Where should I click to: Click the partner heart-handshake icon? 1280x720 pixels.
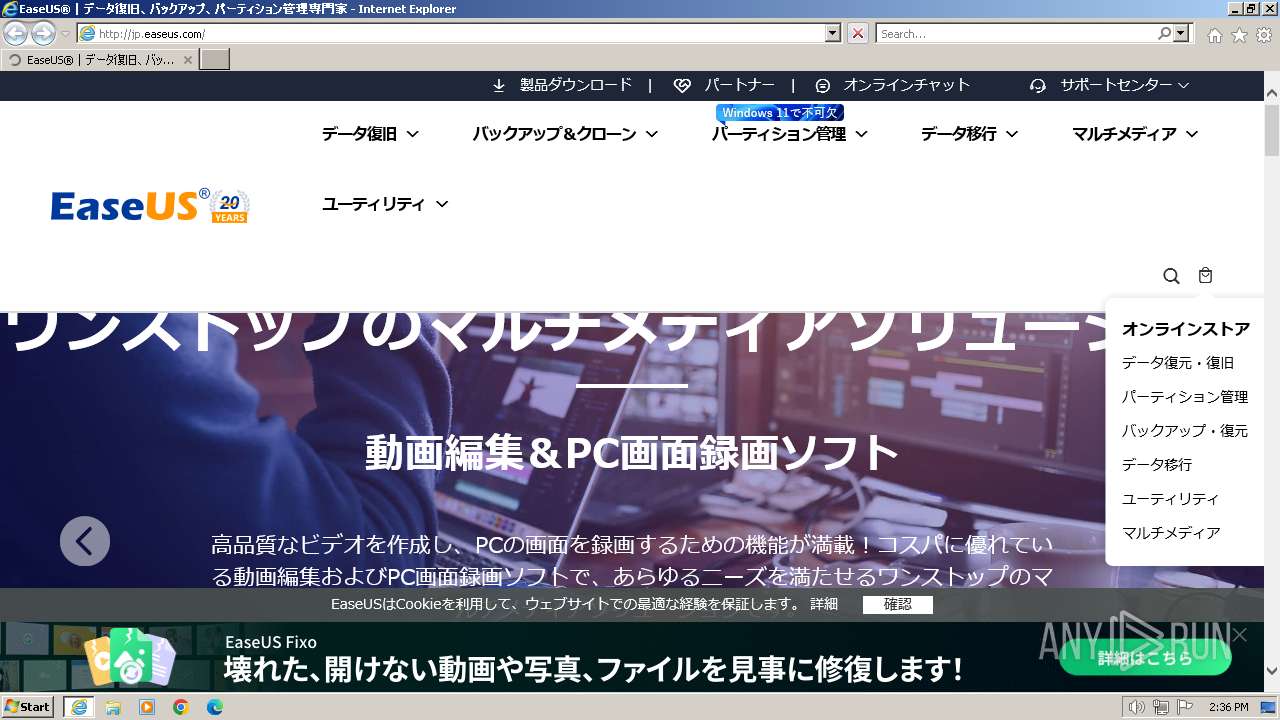pos(682,86)
